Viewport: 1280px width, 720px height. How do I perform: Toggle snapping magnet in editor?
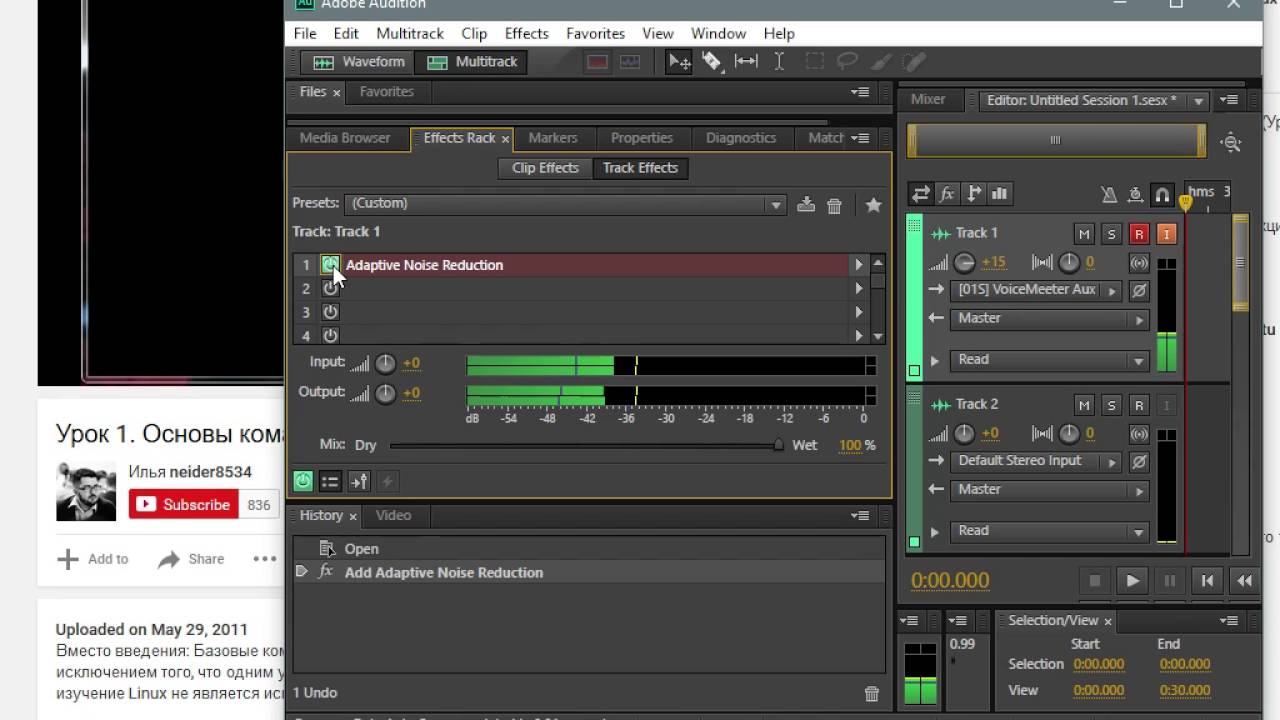(1162, 195)
